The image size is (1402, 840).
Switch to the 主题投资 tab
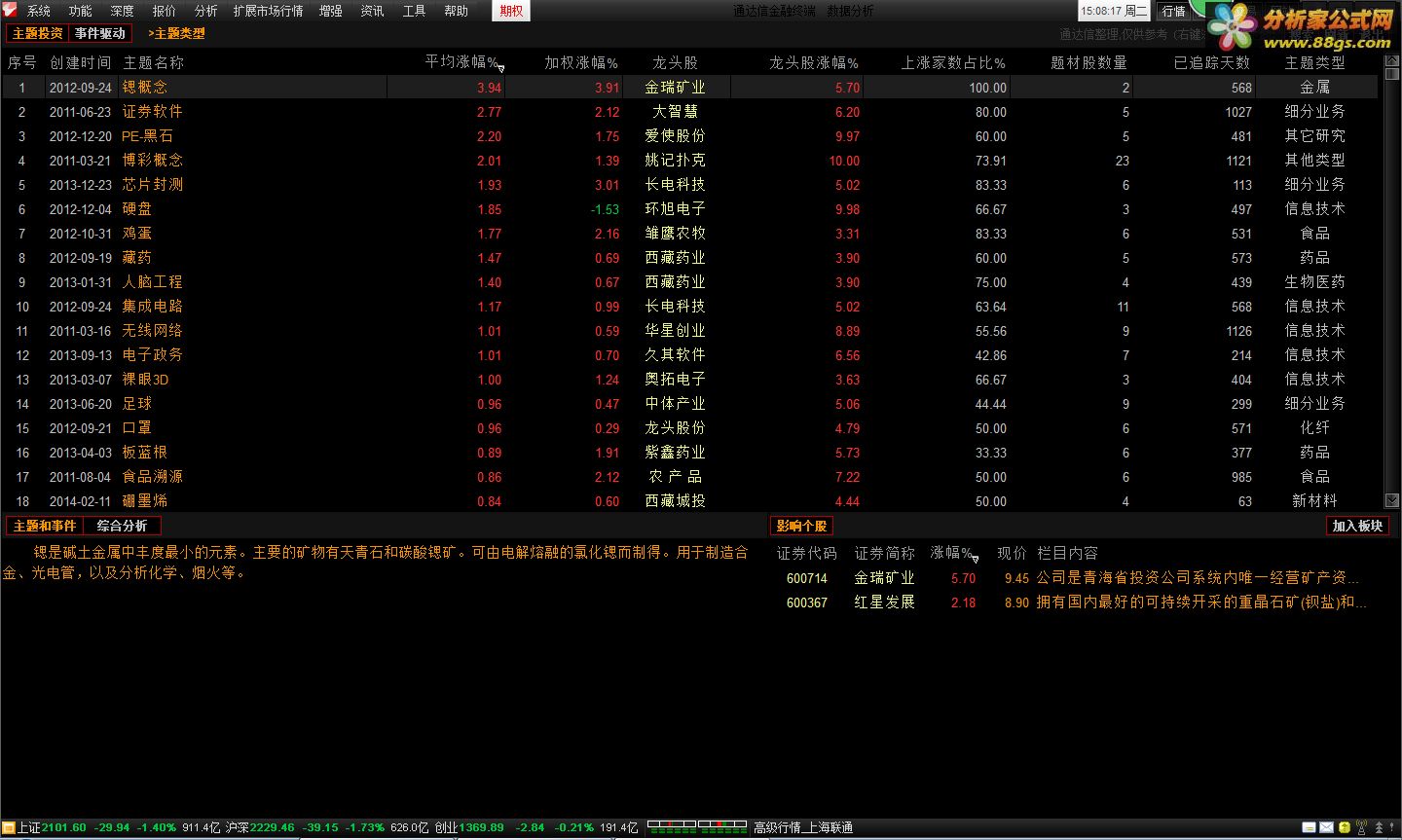(38, 33)
